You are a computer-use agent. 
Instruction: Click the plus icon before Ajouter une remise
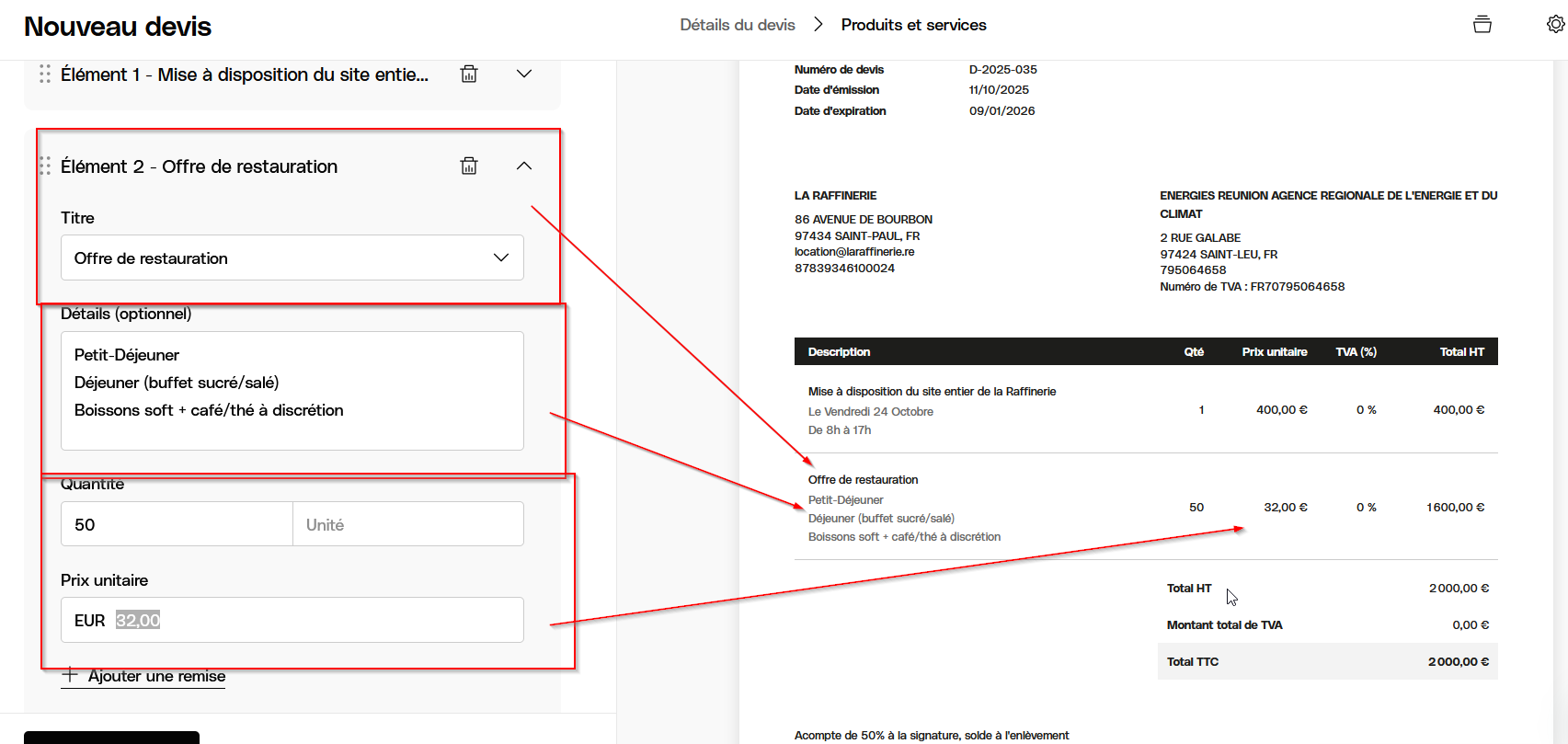[70, 675]
